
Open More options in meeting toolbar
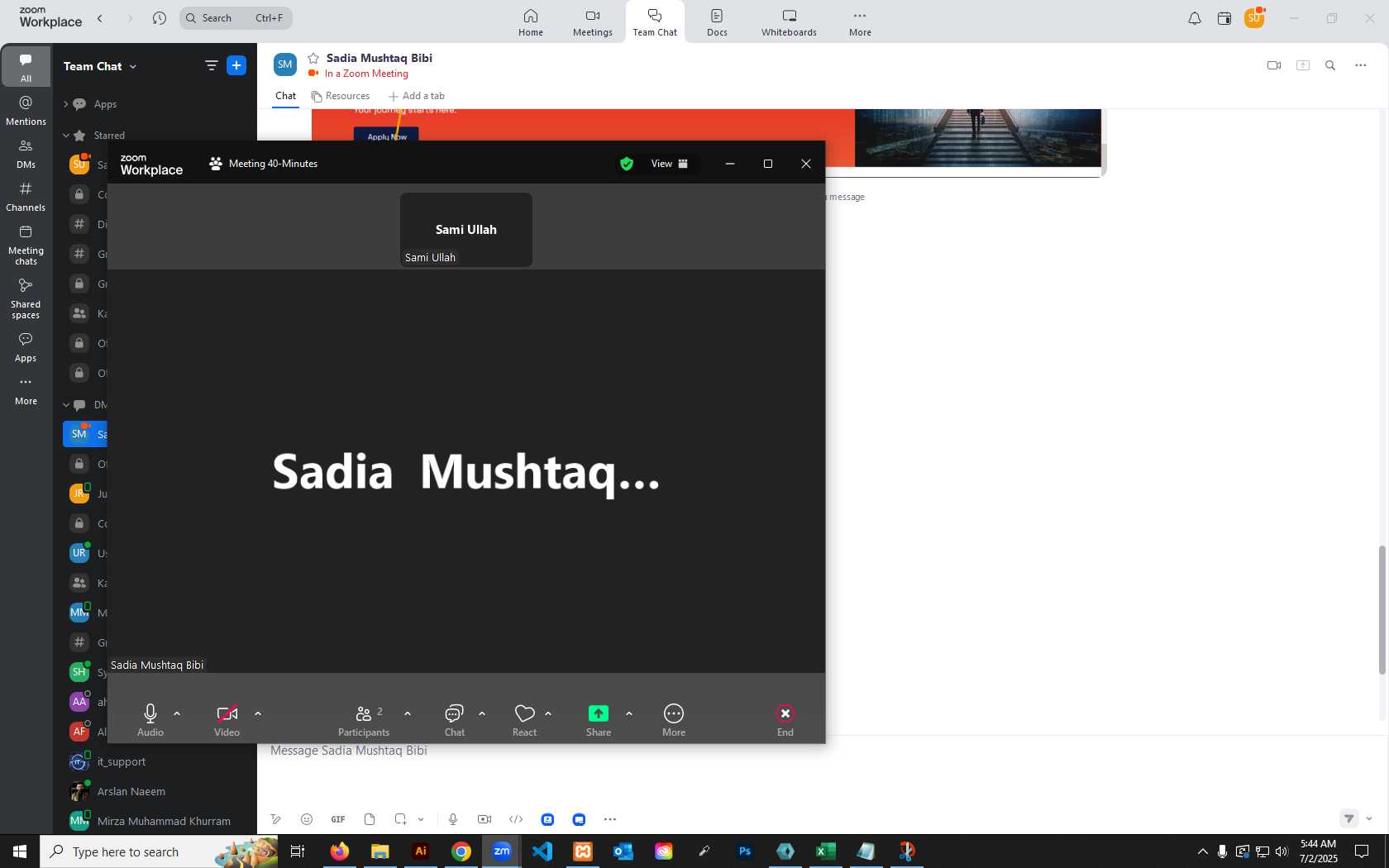(x=674, y=719)
